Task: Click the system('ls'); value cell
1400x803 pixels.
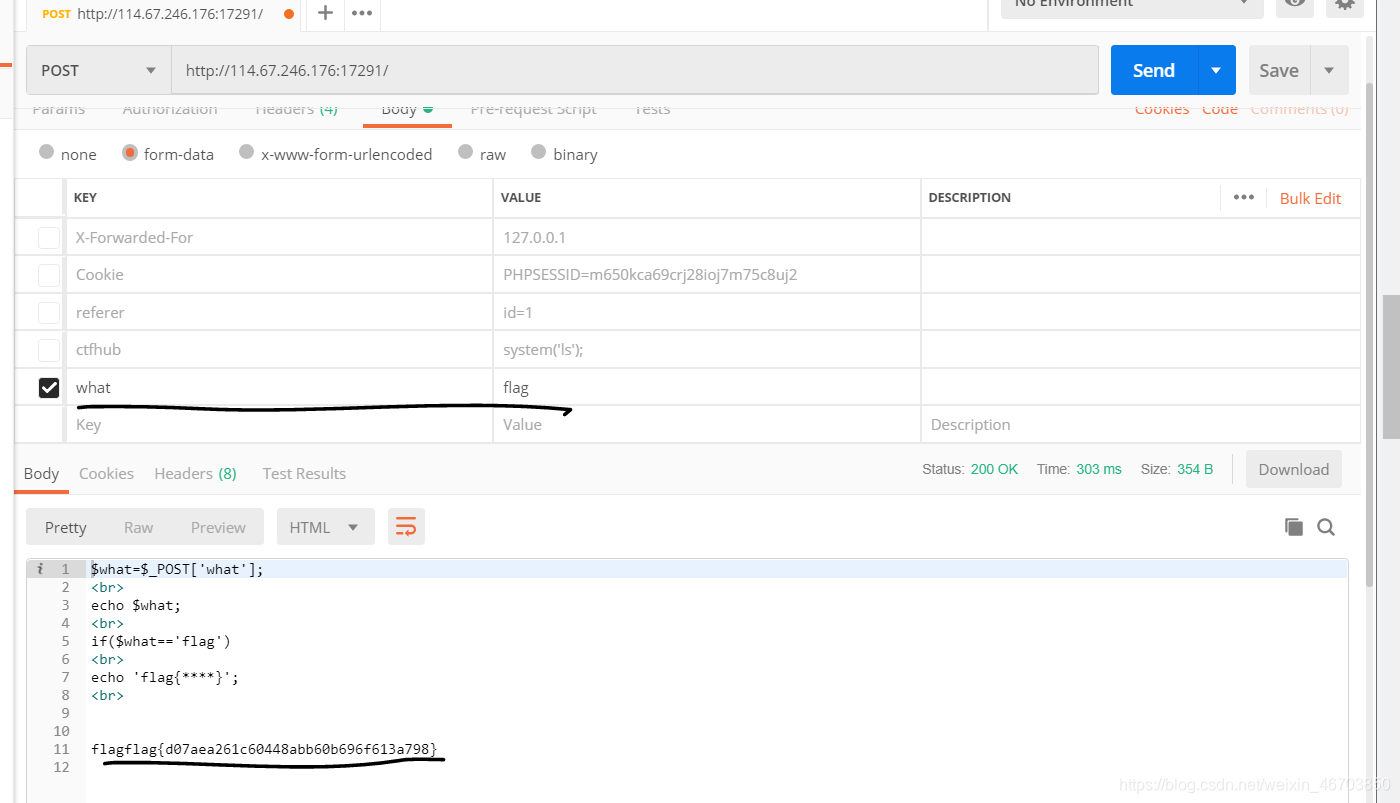Action: 707,350
